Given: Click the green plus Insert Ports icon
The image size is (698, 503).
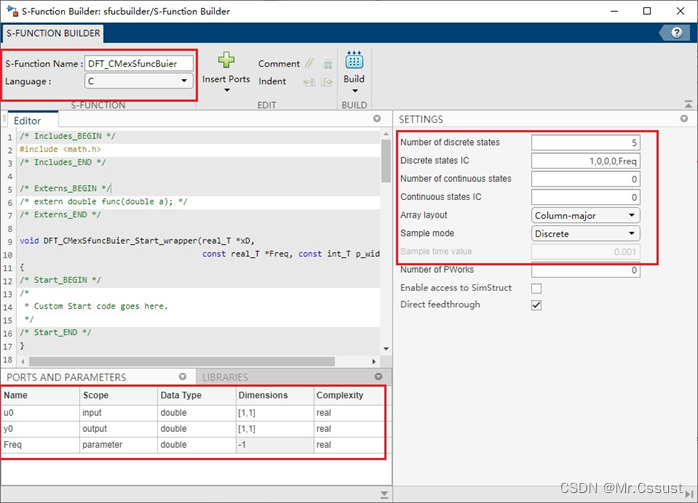Looking at the screenshot, I should click(x=226, y=60).
